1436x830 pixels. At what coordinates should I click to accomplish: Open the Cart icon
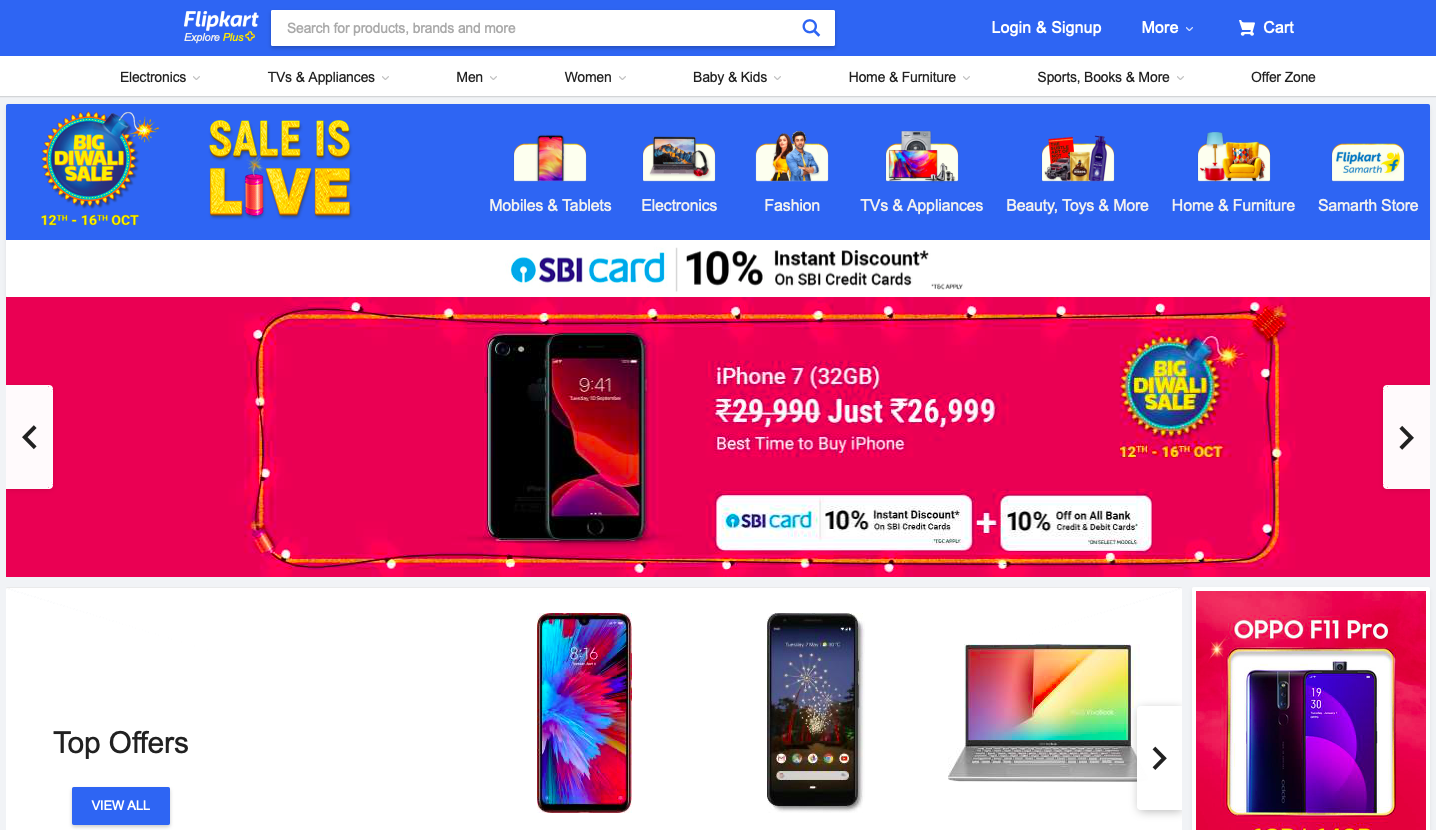1246,28
